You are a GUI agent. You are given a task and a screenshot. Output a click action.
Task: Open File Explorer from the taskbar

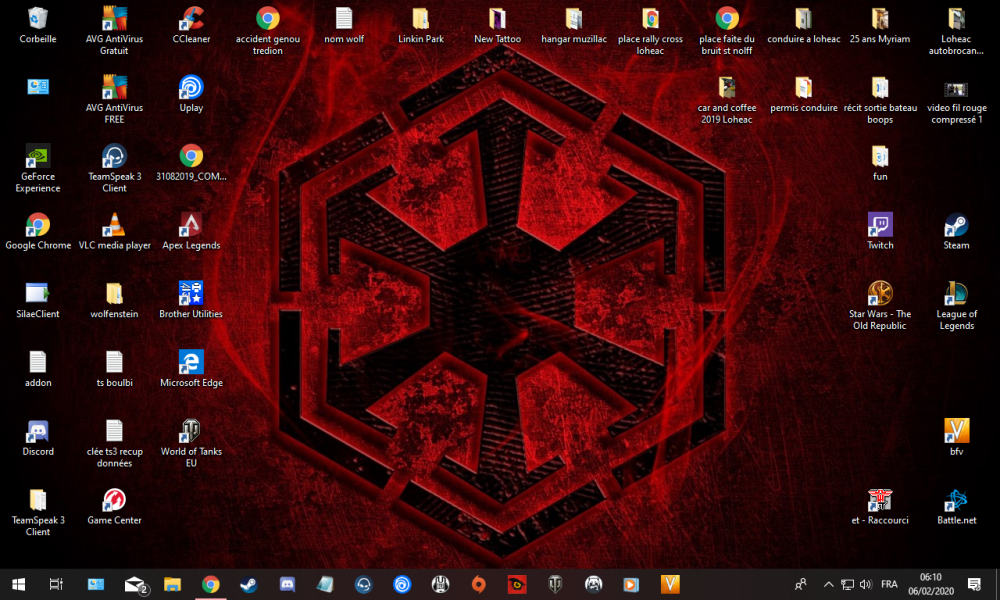coord(172,584)
